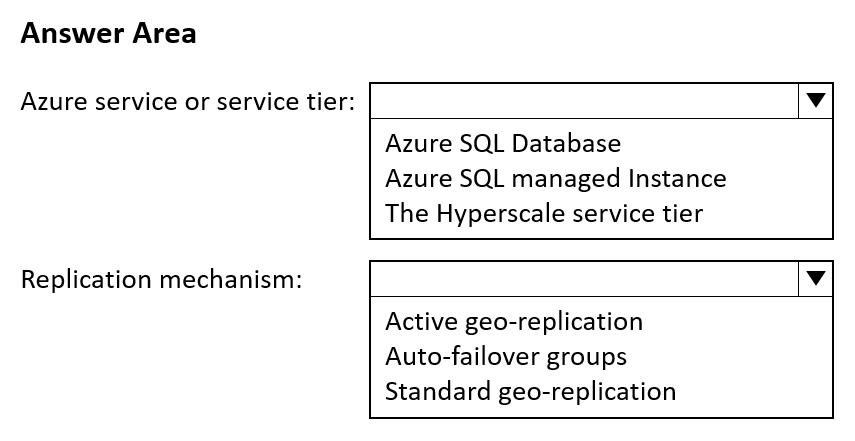Pick the SQL Database entry in service list
The image size is (855, 441).
click(x=503, y=143)
